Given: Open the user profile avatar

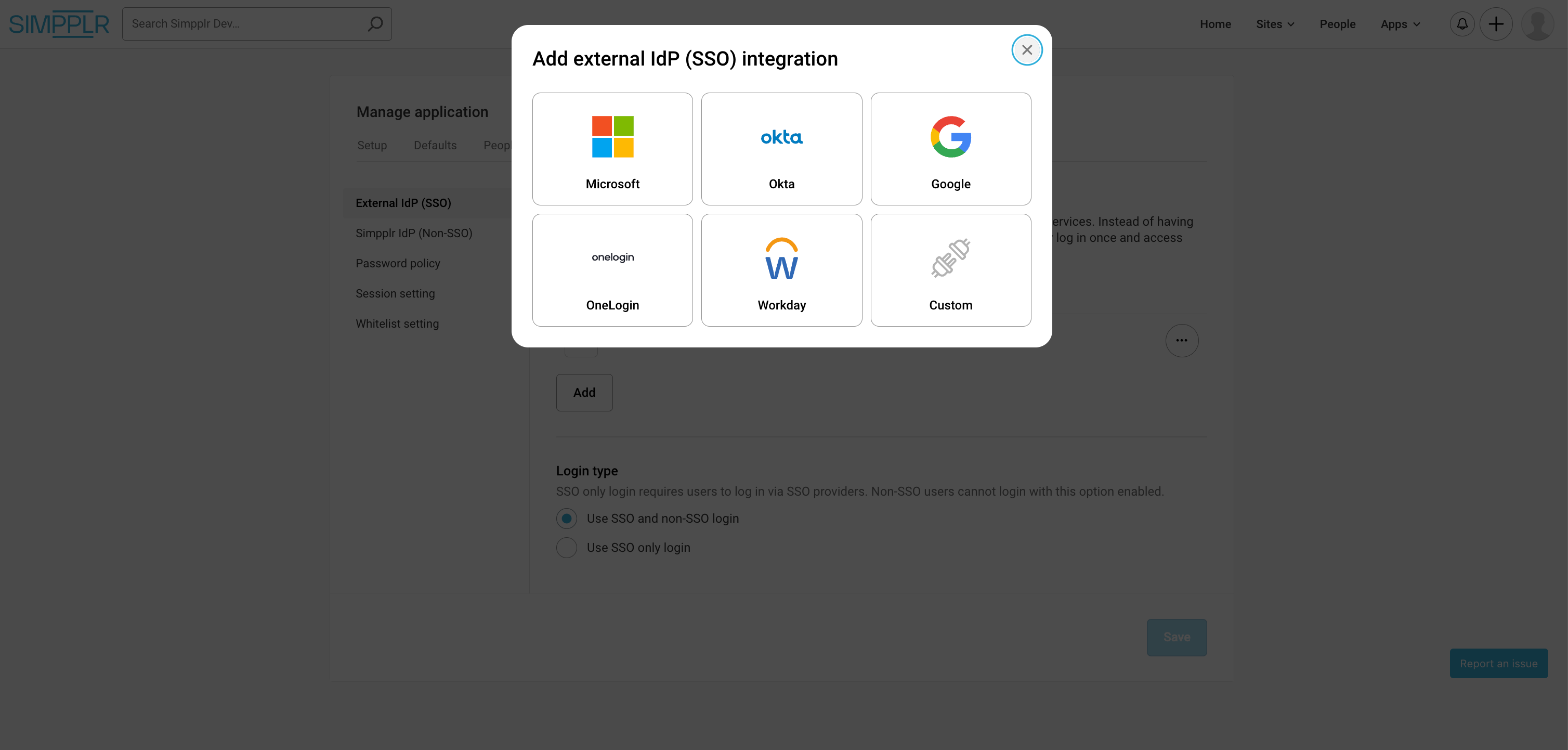Looking at the screenshot, I should tap(1537, 24).
